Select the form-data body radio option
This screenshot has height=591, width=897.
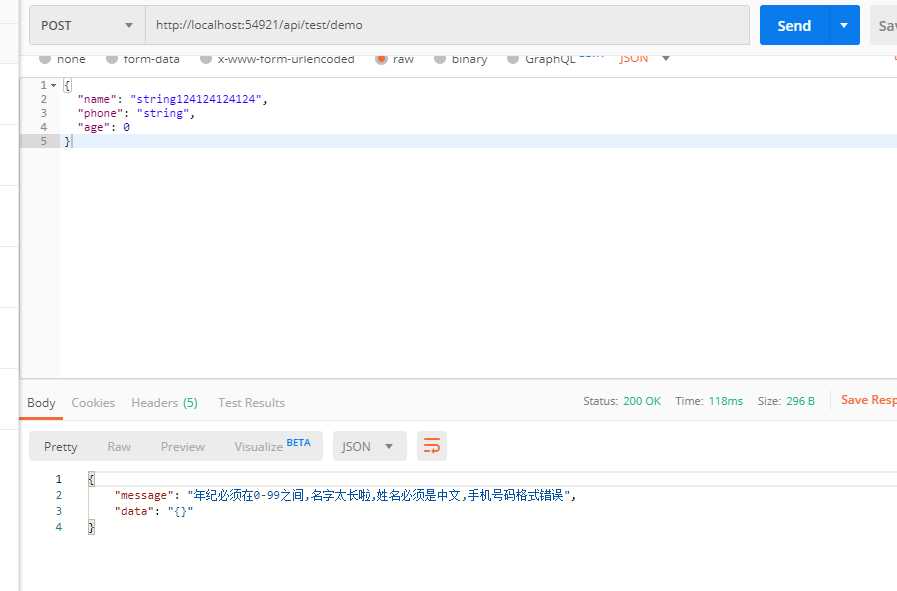(143, 59)
